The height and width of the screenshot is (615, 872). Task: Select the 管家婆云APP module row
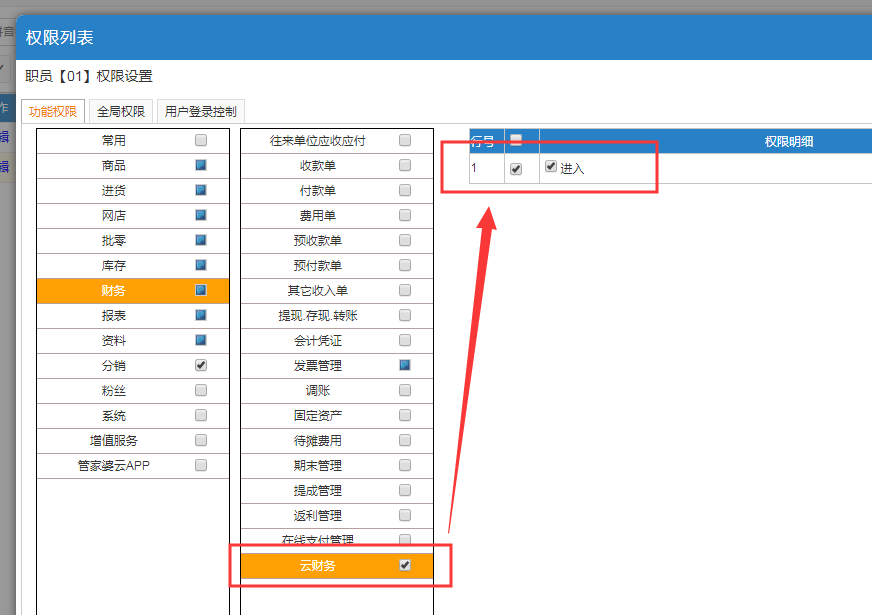click(x=133, y=466)
